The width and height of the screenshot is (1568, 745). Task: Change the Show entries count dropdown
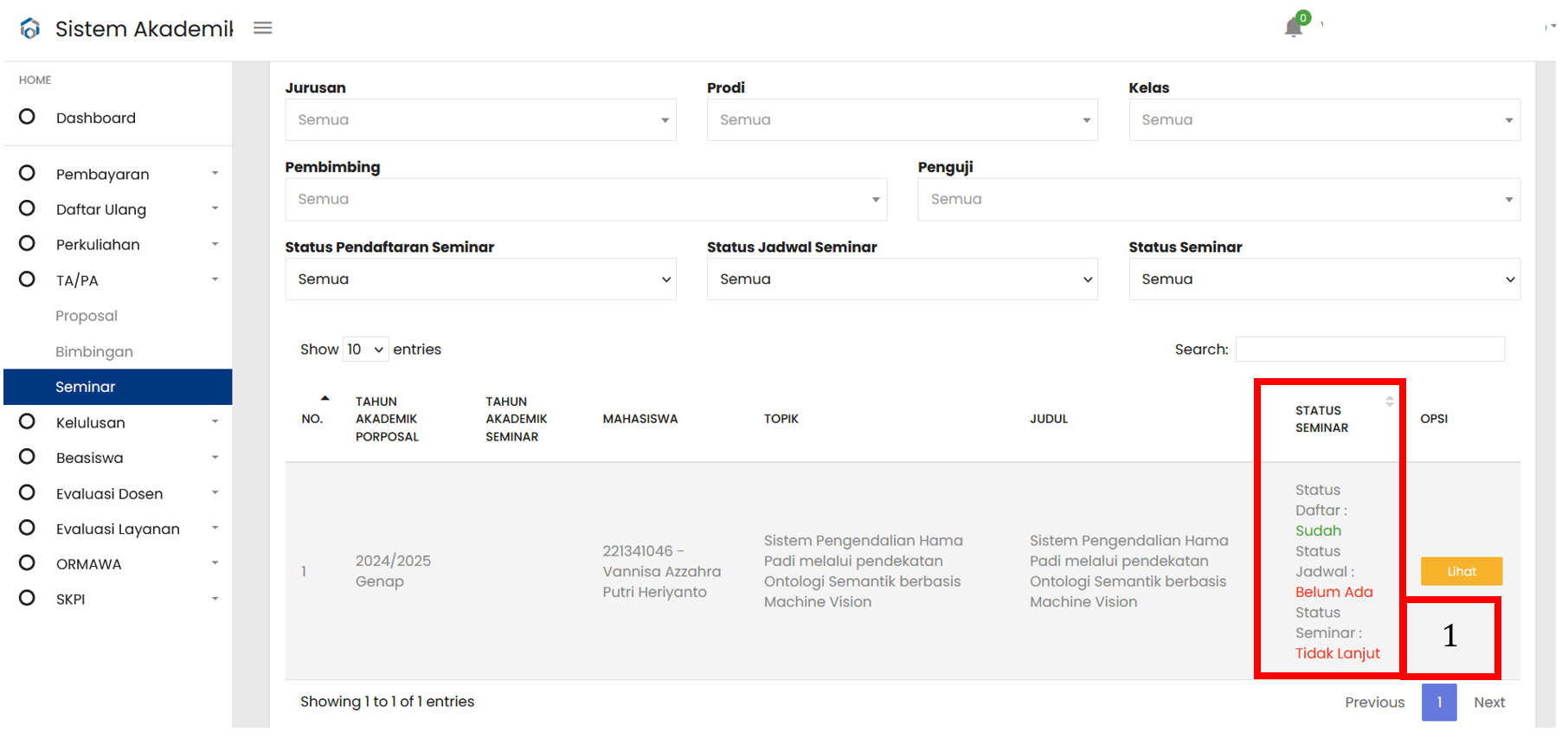coord(366,350)
